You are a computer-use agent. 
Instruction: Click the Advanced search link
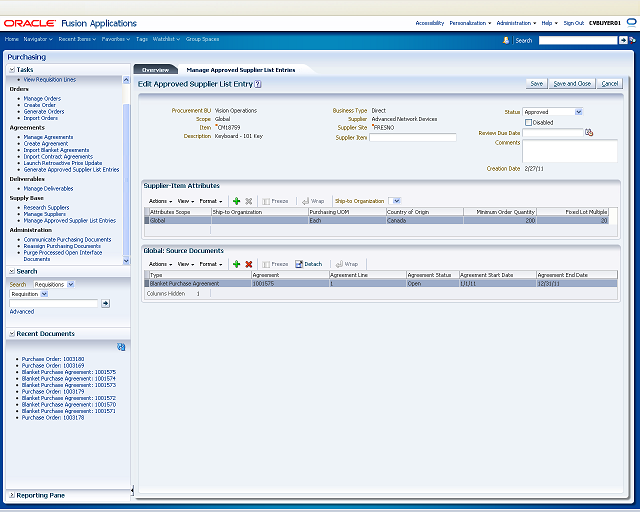click(x=22, y=312)
